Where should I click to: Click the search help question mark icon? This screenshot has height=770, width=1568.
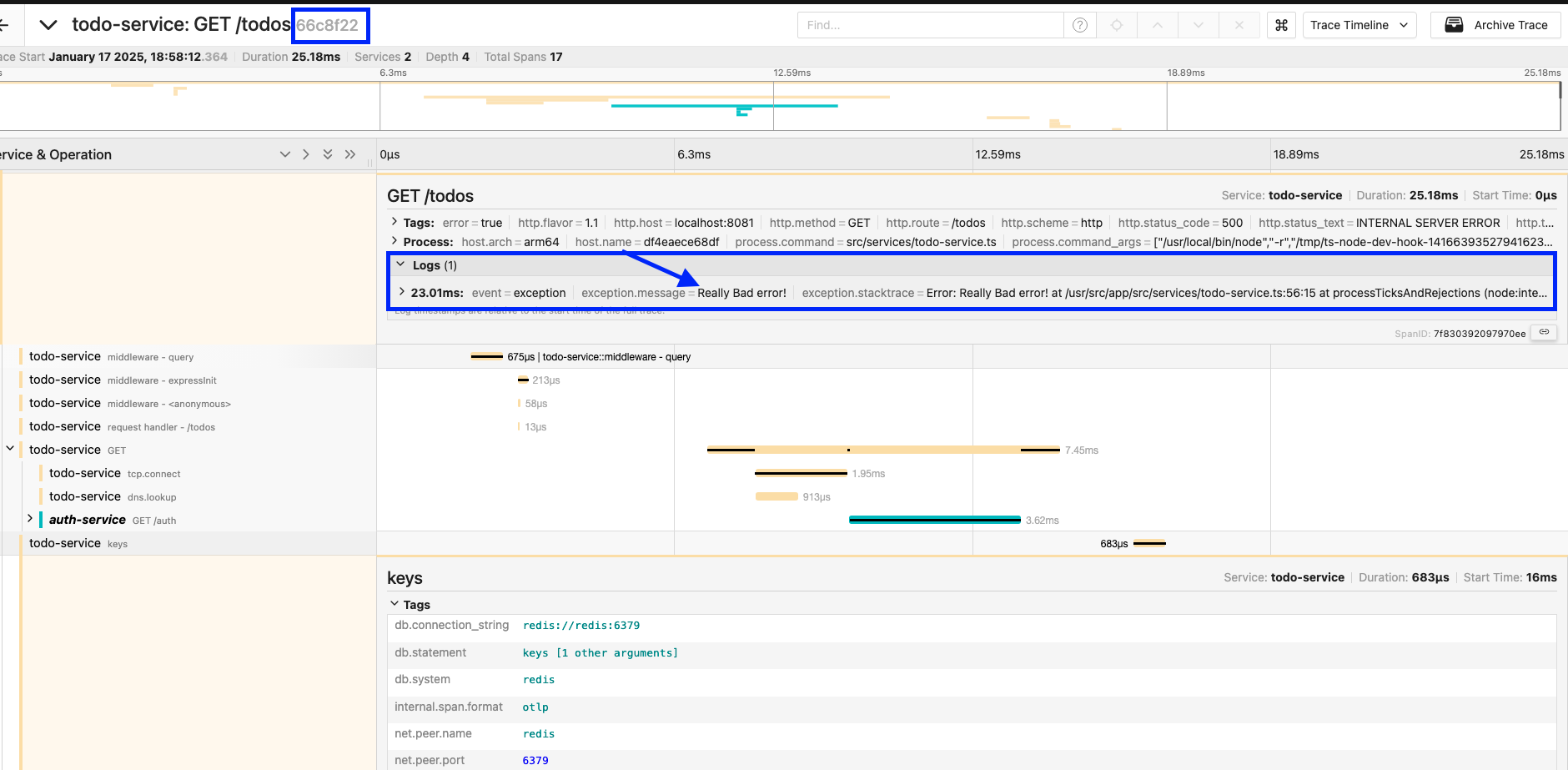coord(1079,25)
